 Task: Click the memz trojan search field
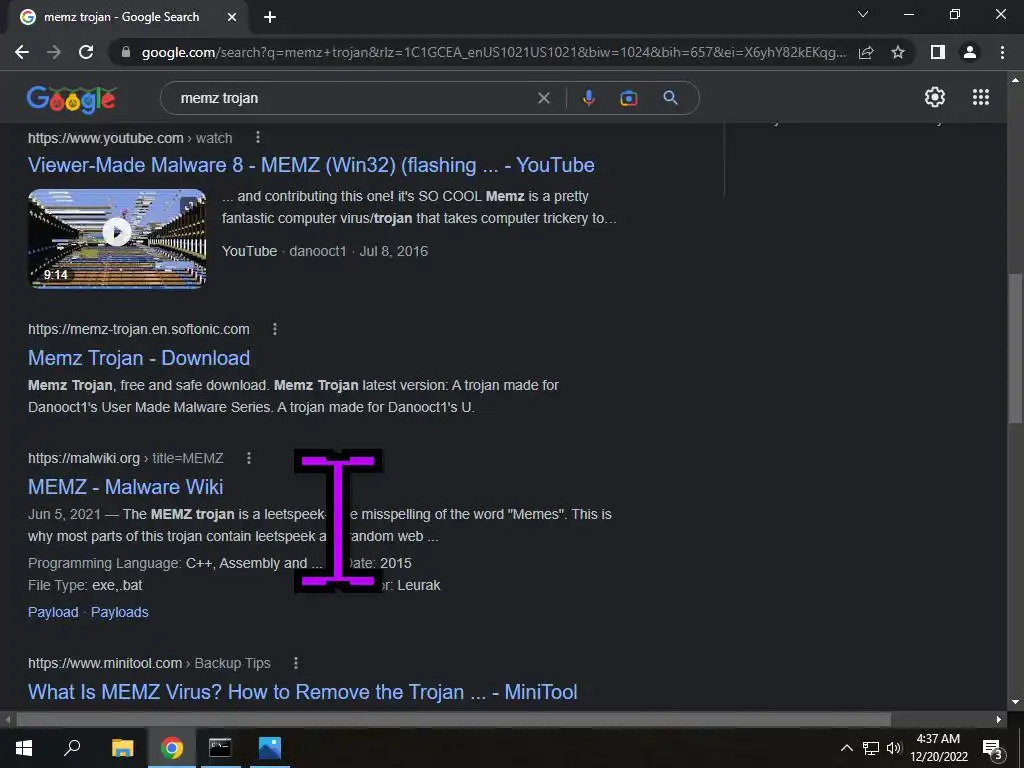coord(353,98)
